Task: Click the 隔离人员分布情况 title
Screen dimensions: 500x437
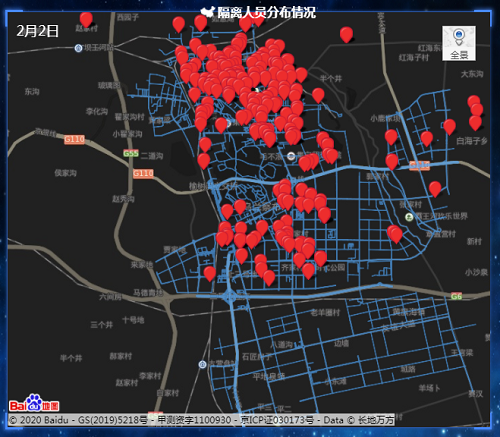Action: tap(266, 13)
